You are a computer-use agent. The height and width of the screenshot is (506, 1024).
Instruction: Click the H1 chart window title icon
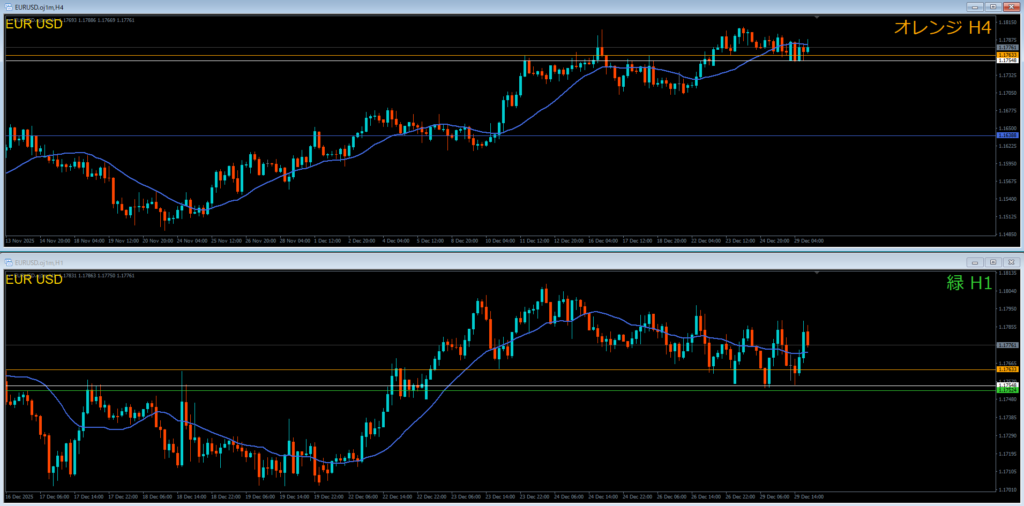[6, 262]
